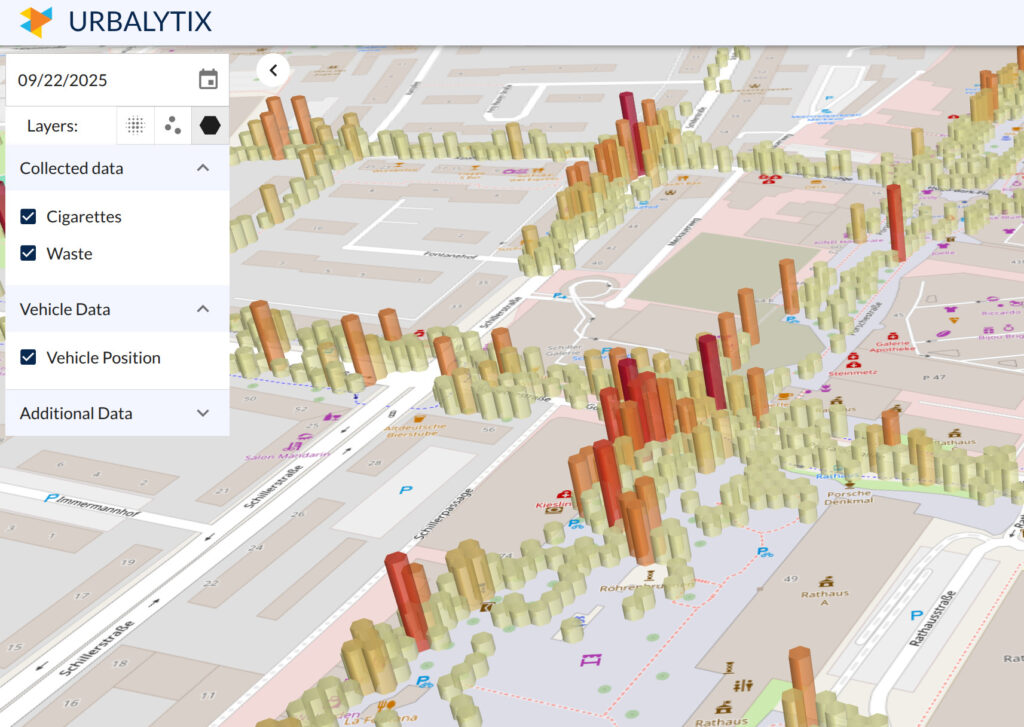Disable the Vehicle Position checkbox
The height and width of the screenshot is (727, 1024).
pos(28,357)
